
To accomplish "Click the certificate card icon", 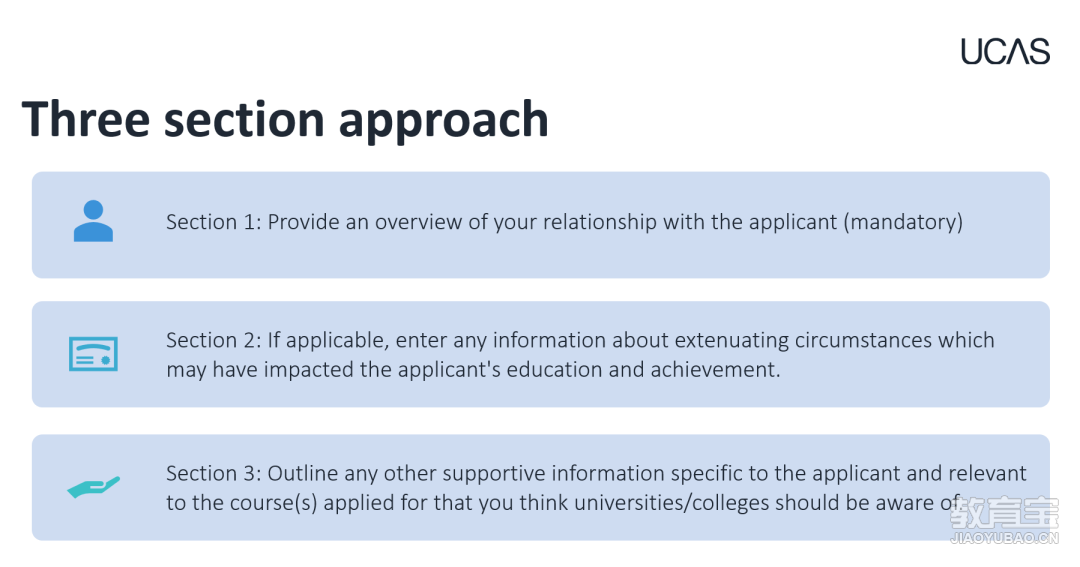I will coord(93,354).
